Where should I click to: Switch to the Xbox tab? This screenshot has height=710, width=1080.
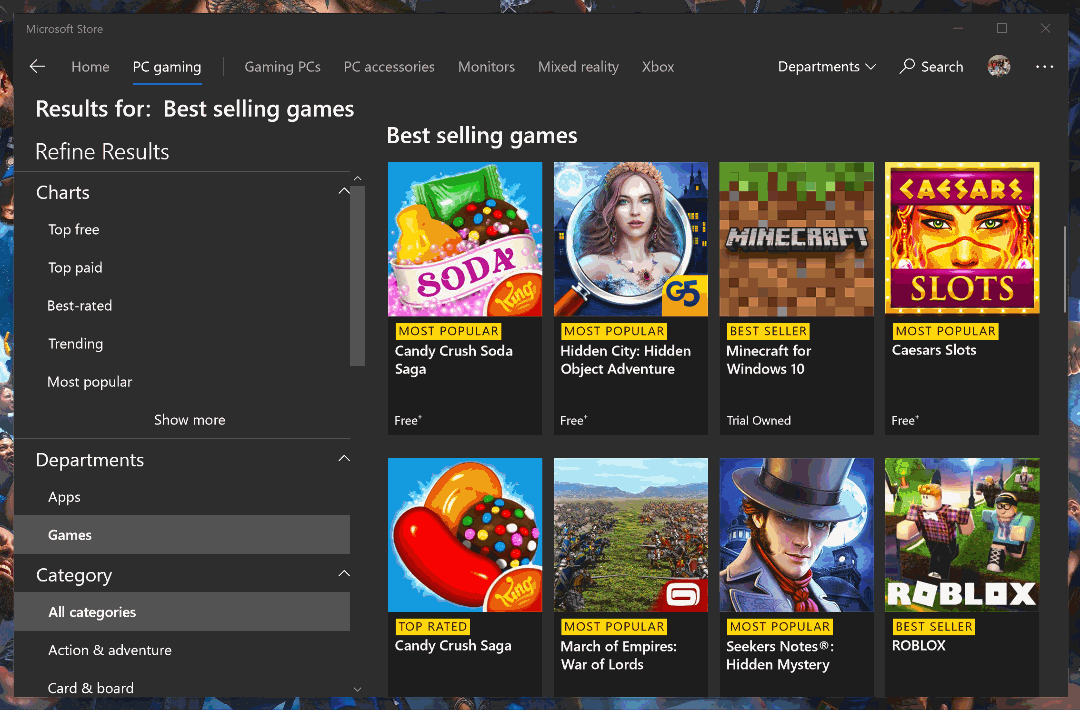click(x=658, y=67)
